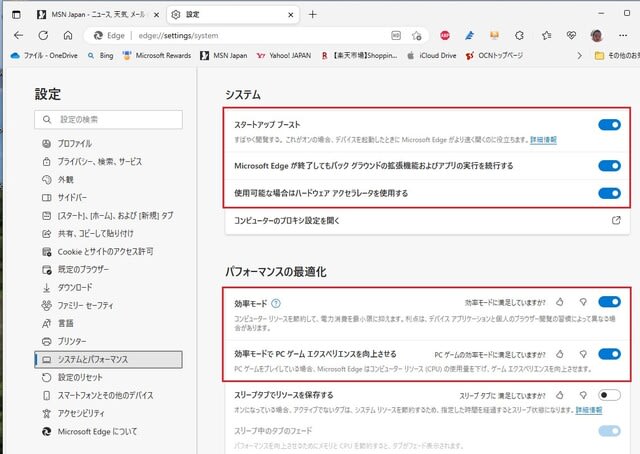640x454 pixels.
Task: Expand bookmarks bar overflow chevron
Action: pos(579,56)
